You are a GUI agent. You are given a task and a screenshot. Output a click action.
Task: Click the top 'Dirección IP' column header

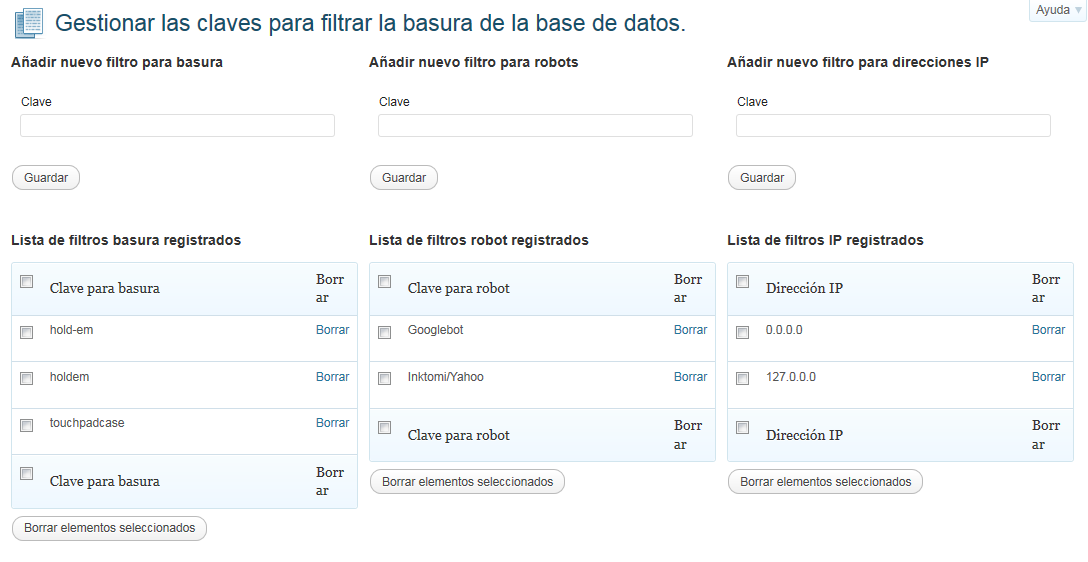point(804,289)
